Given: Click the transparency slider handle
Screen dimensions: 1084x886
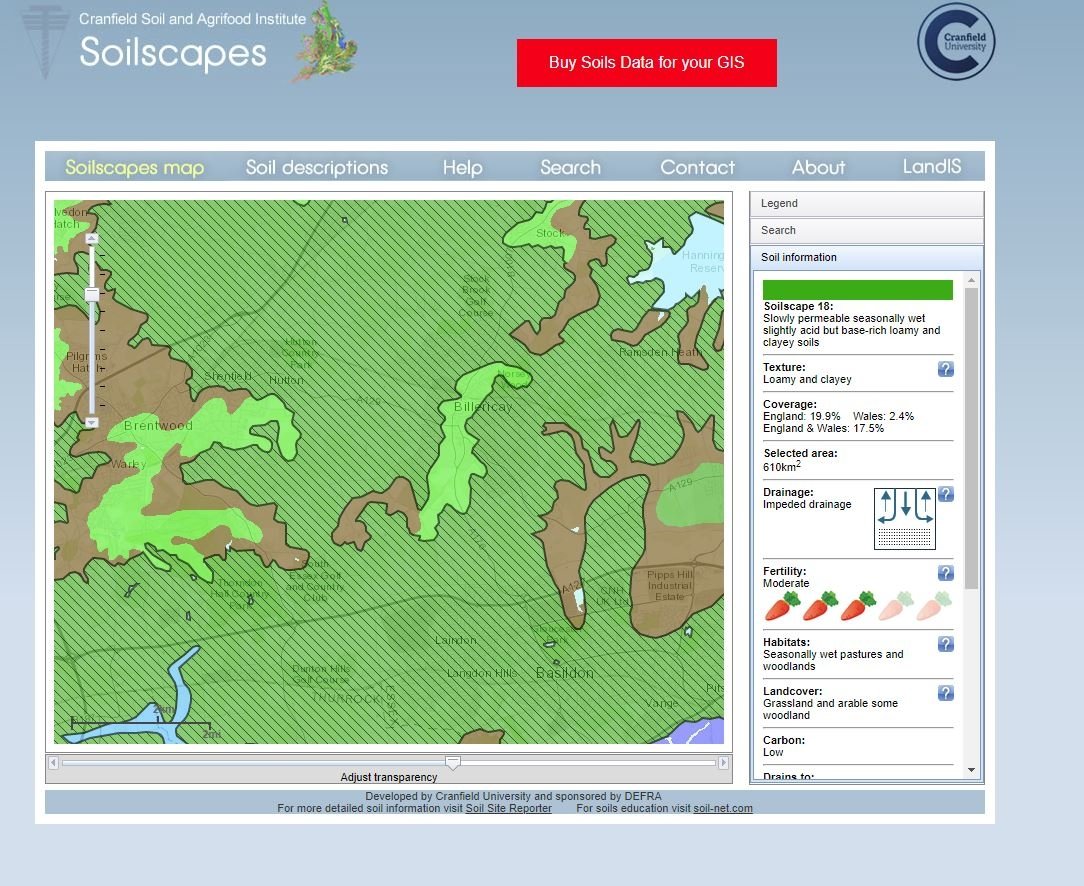Looking at the screenshot, I should [x=453, y=763].
